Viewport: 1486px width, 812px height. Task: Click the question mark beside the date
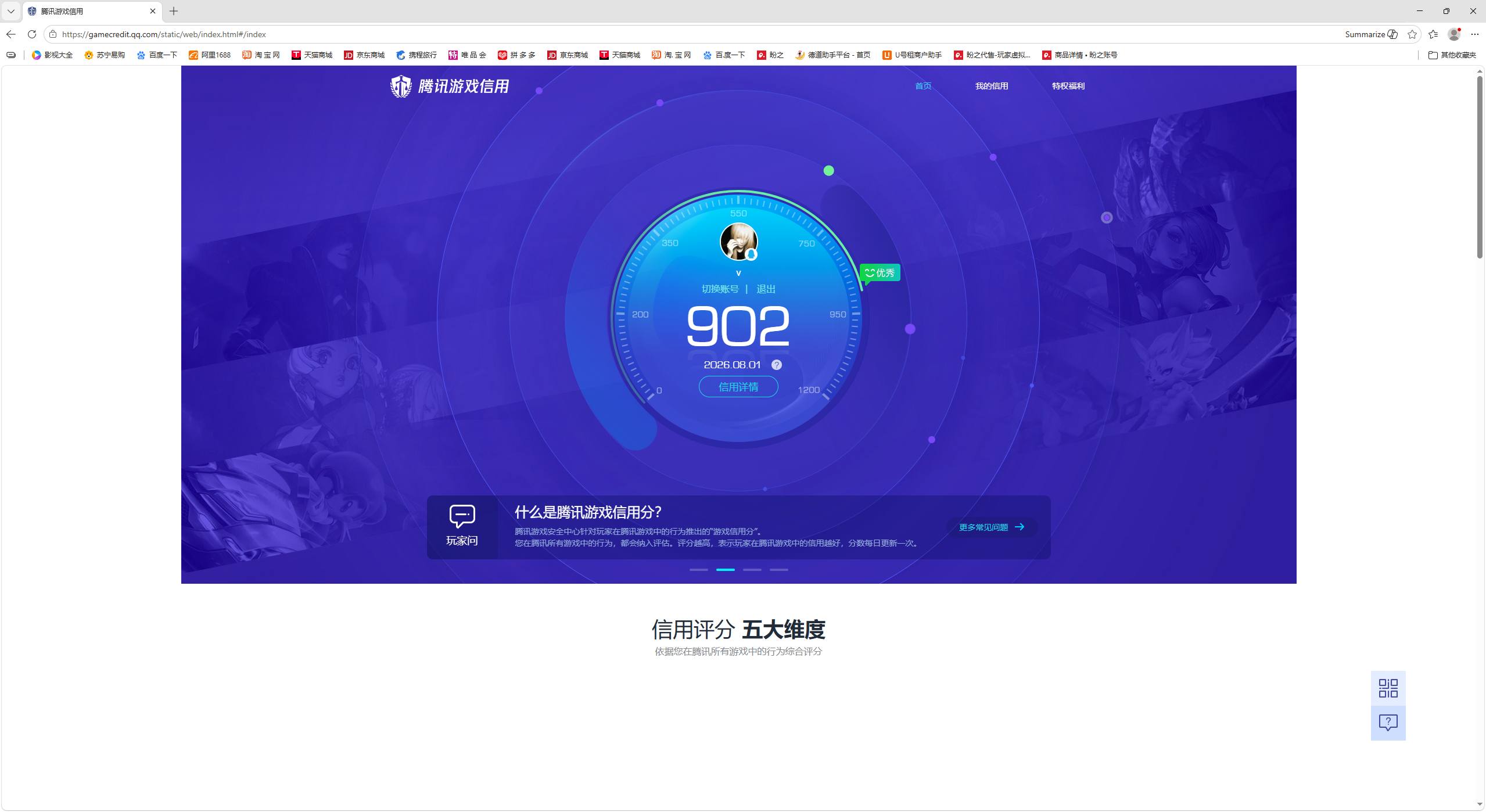pos(776,365)
